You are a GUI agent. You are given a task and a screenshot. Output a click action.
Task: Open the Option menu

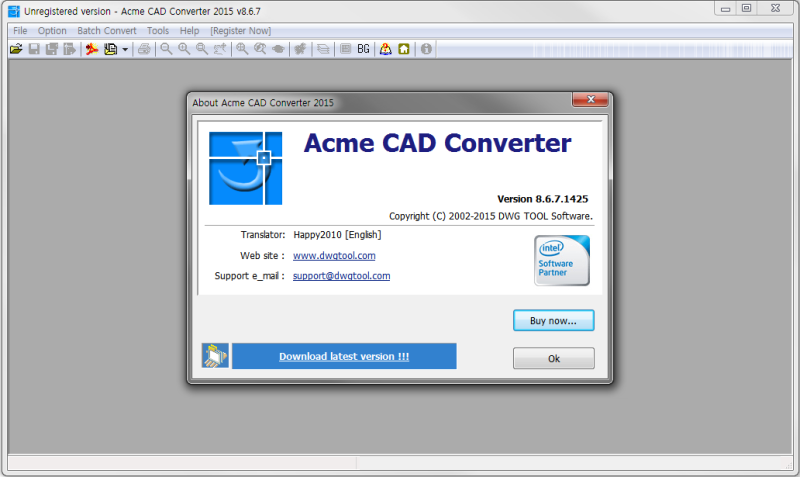click(x=52, y=31)
